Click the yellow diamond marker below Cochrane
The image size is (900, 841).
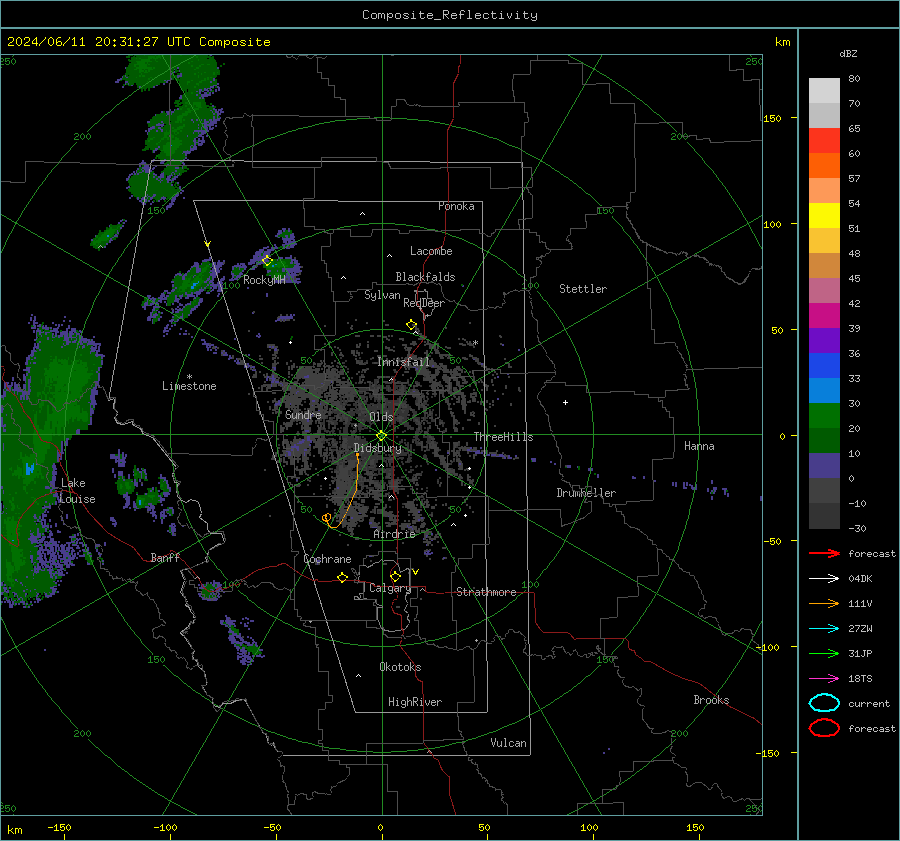[342, 578]
